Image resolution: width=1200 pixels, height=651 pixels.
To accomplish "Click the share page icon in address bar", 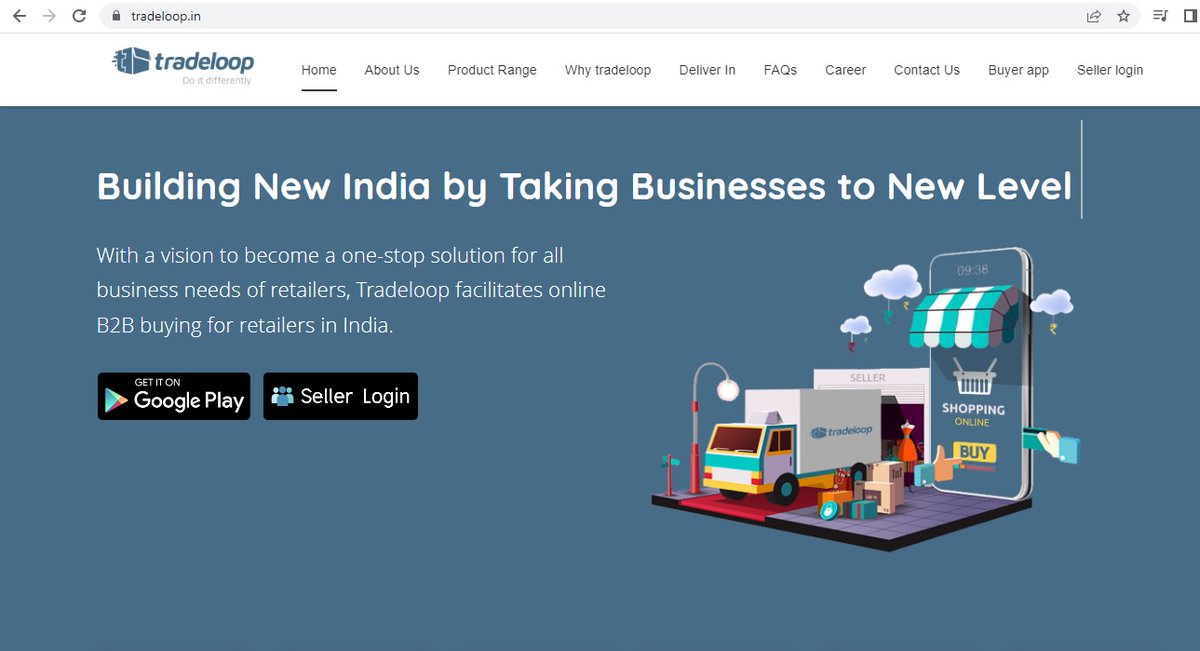I will (x=1094, y=16).
